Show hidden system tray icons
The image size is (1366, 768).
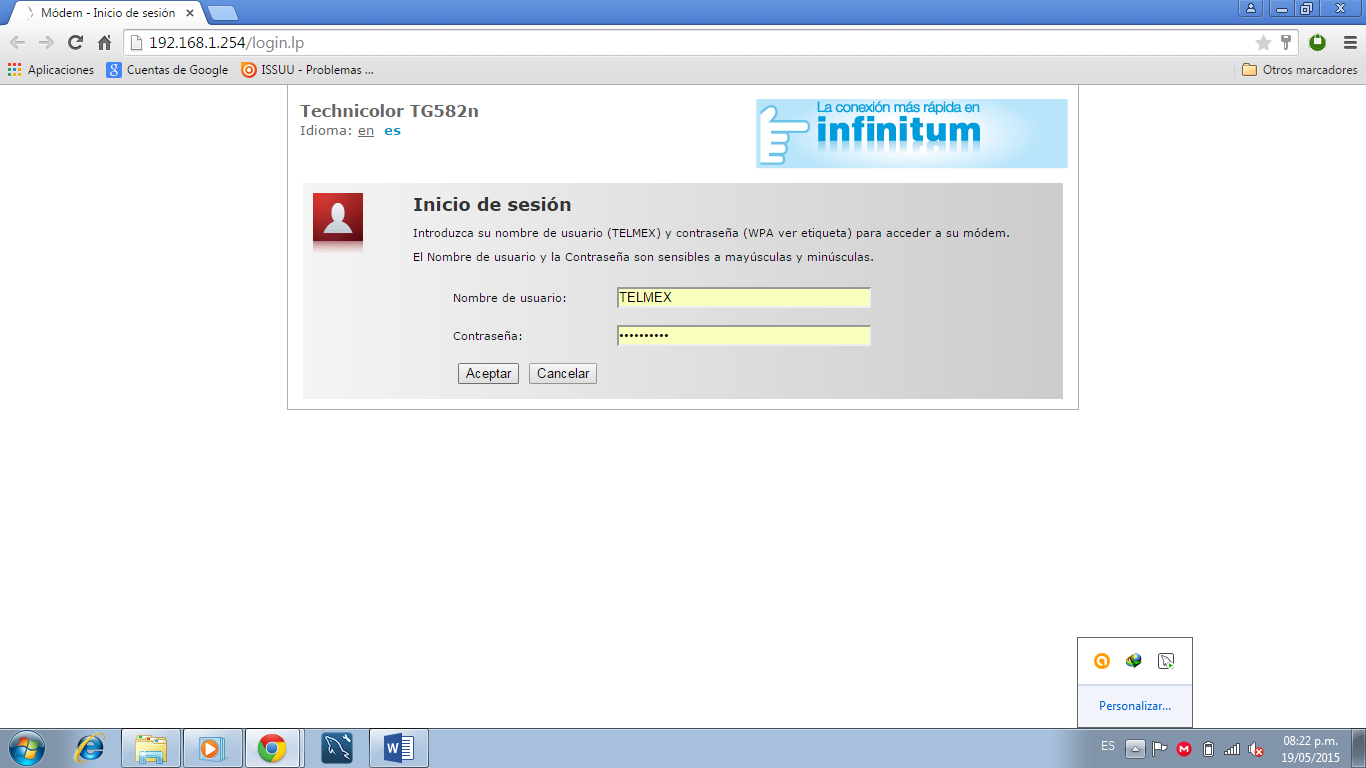(1135, 748)
